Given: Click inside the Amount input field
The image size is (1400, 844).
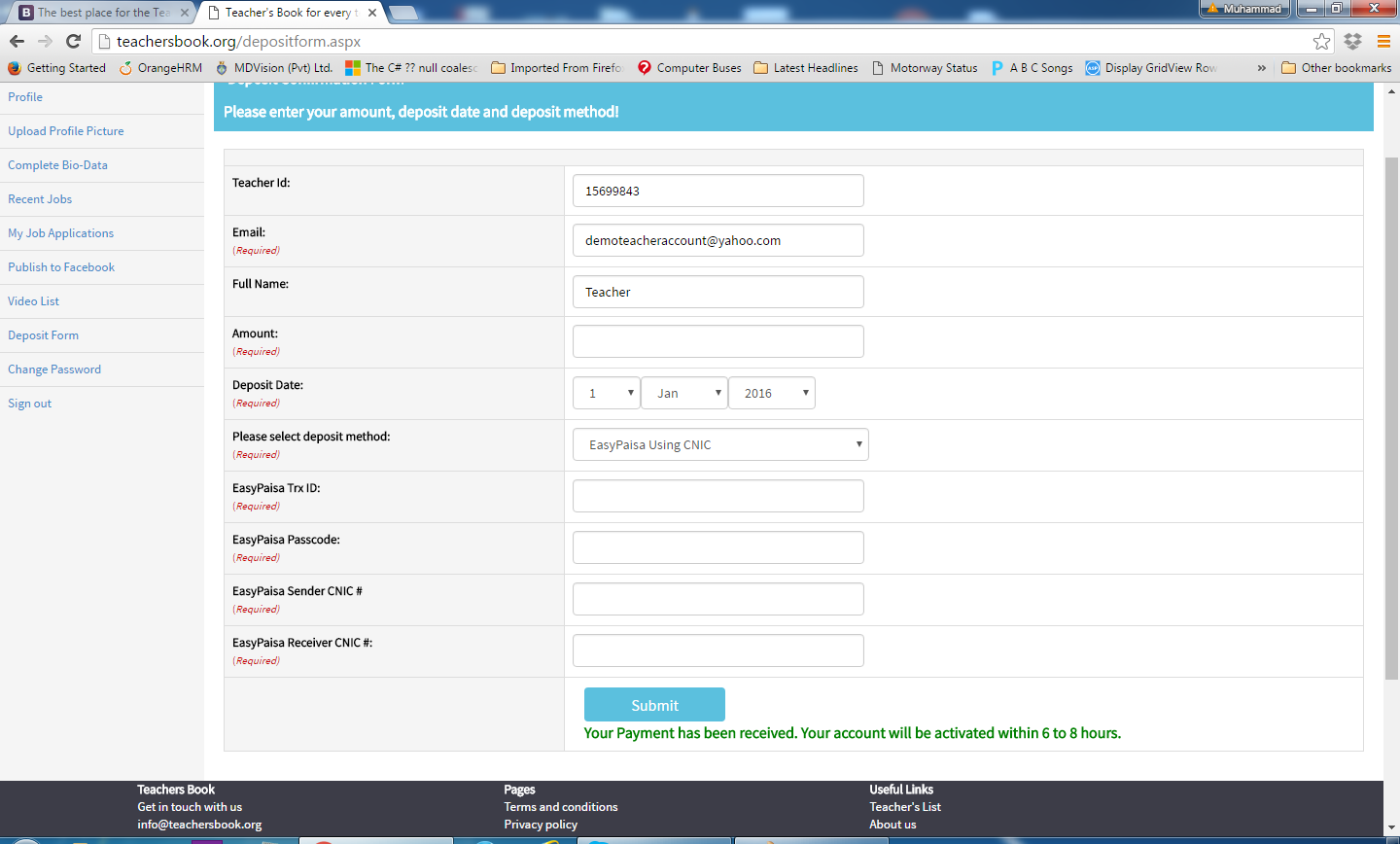Looking at the screenshot, I should tap(717, 341).
